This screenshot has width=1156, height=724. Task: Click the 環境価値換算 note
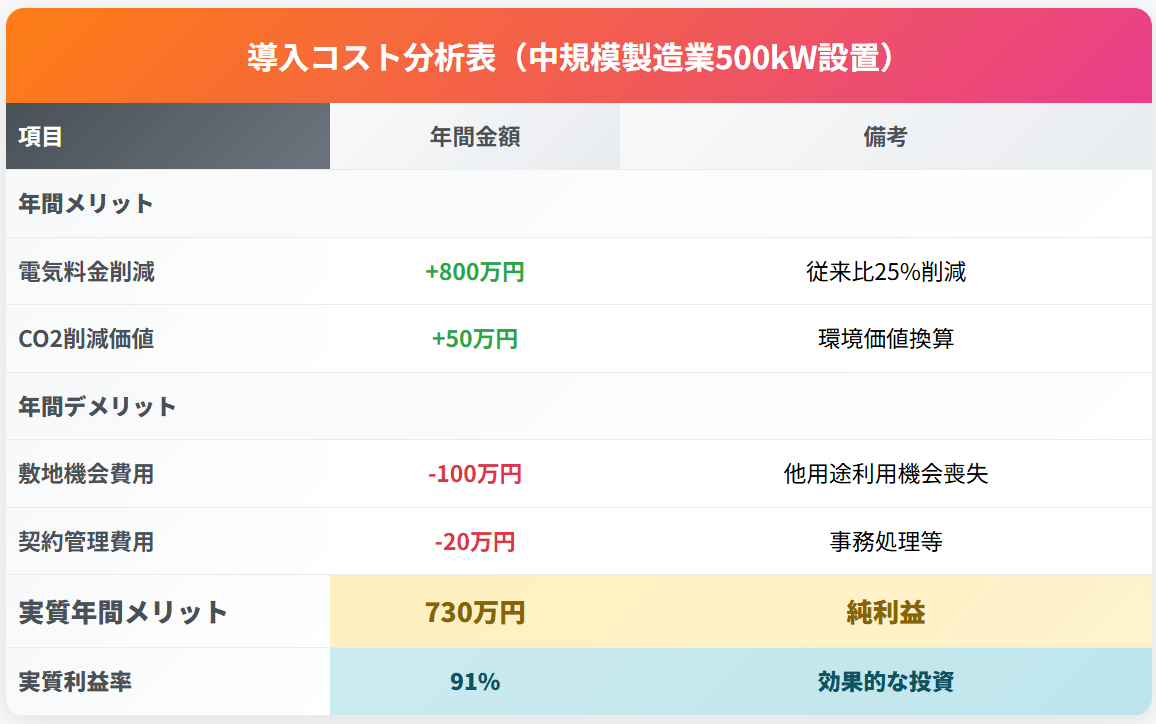pyautogui.click(x=885, y=339)
